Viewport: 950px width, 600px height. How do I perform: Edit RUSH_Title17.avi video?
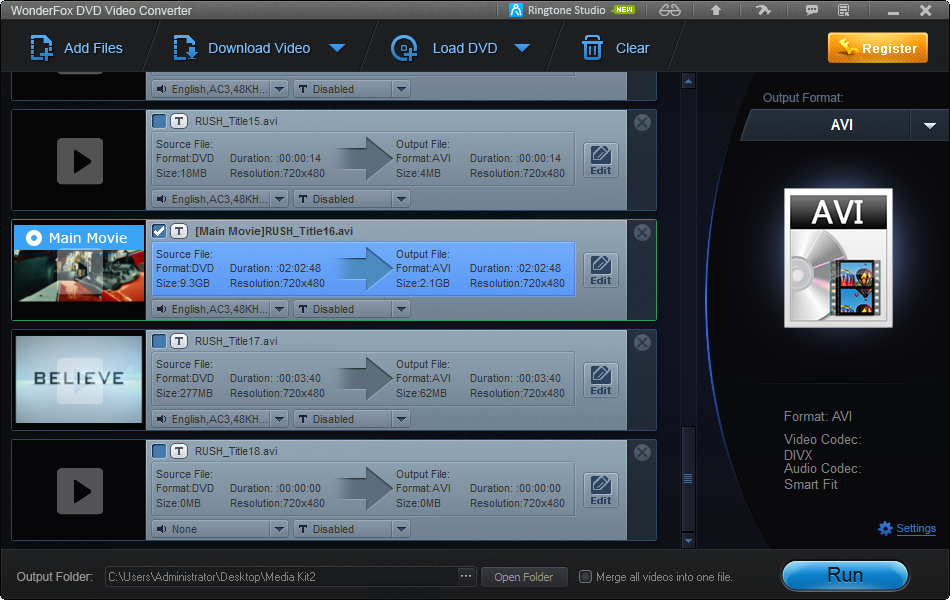pyautogui.click(x=600, y=380)
